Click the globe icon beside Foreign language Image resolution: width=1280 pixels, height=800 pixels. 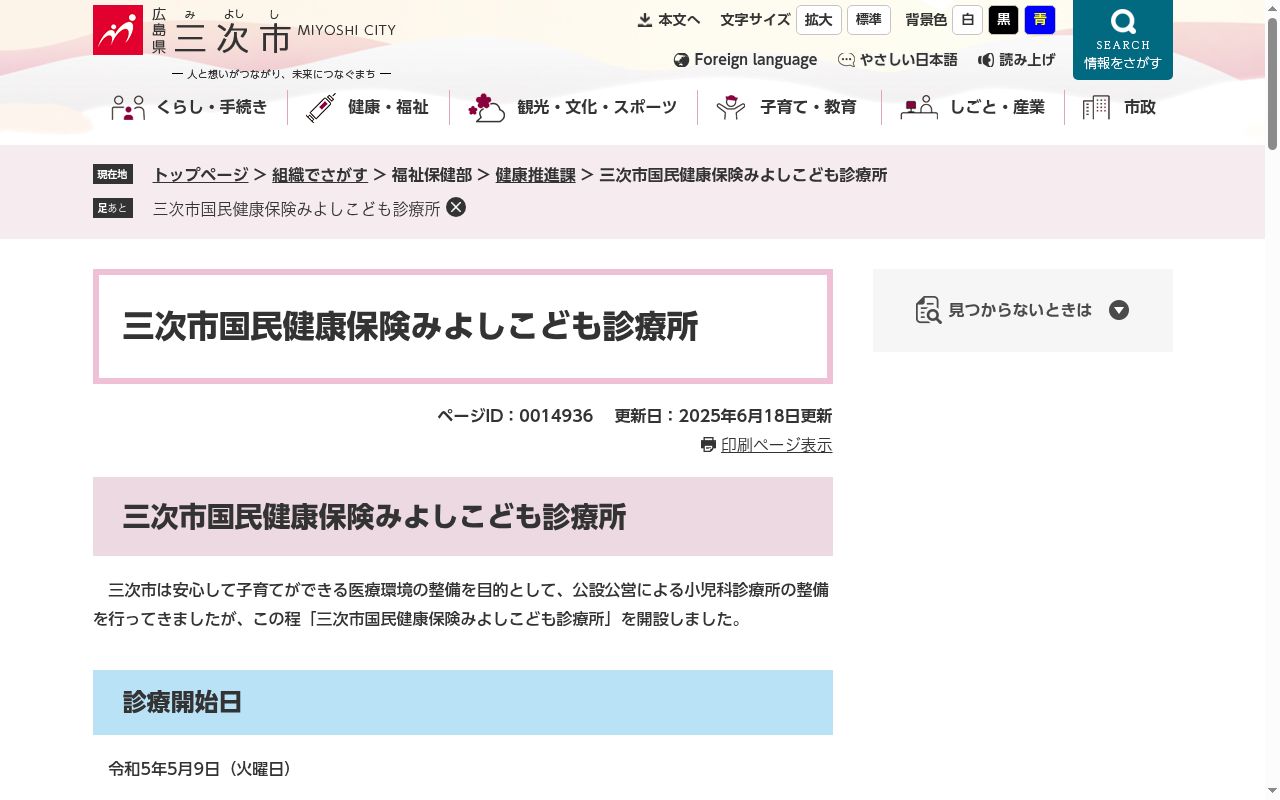click(x=682, y=60)
